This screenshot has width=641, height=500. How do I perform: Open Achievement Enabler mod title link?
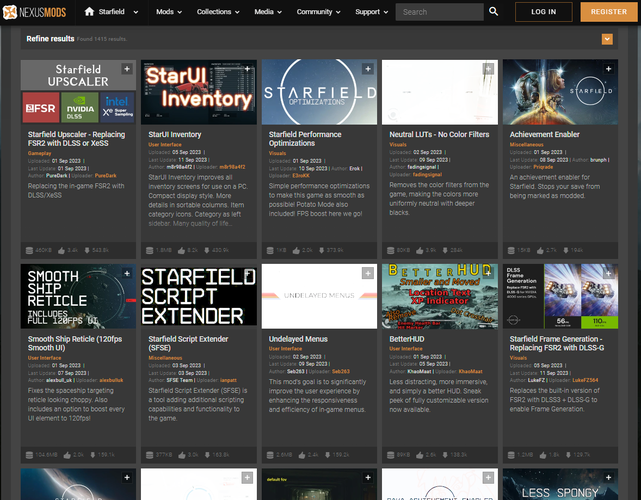pos(545,135)
